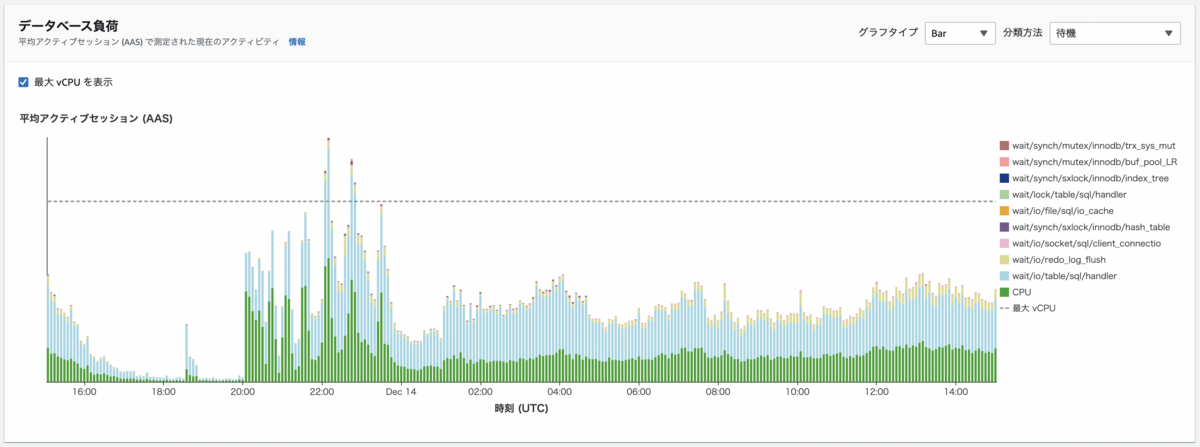Click the 04:00 time axis label

(x=560, y=392)
